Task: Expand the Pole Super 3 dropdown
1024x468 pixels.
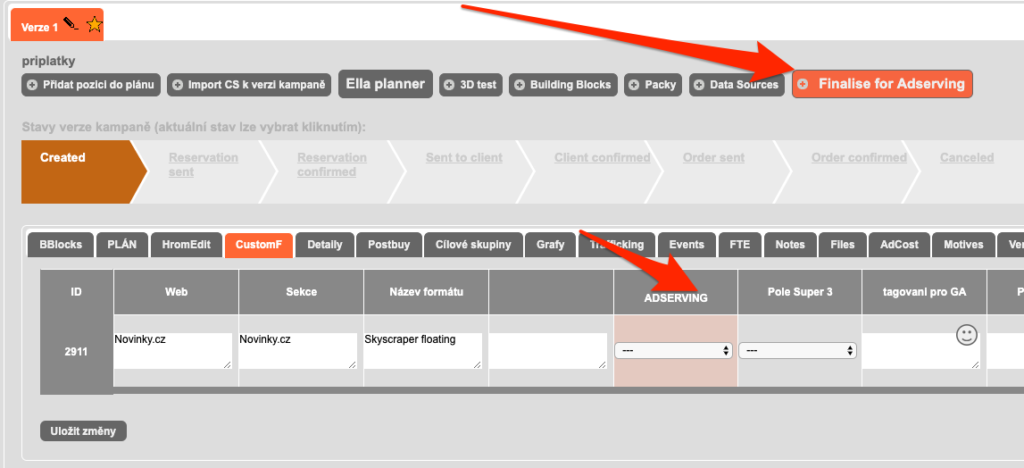Action: (x=798, y=351)
